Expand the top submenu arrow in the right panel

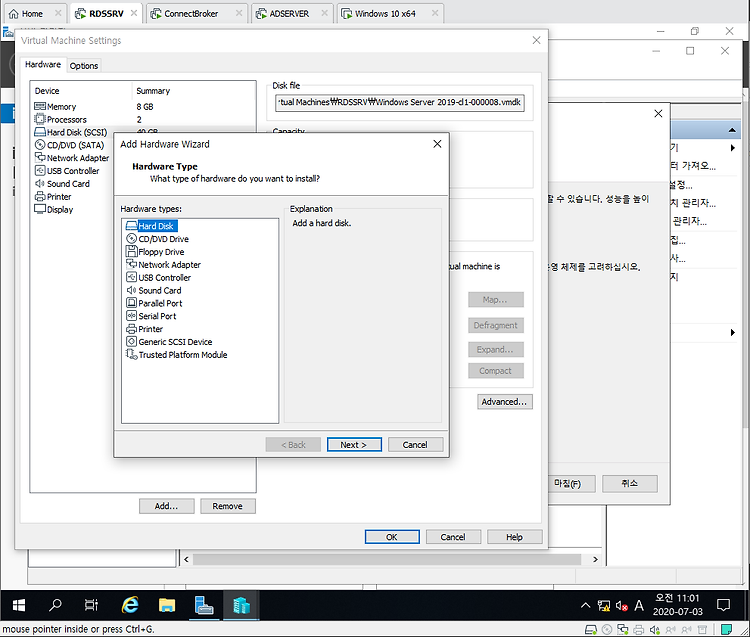[732, 148]
